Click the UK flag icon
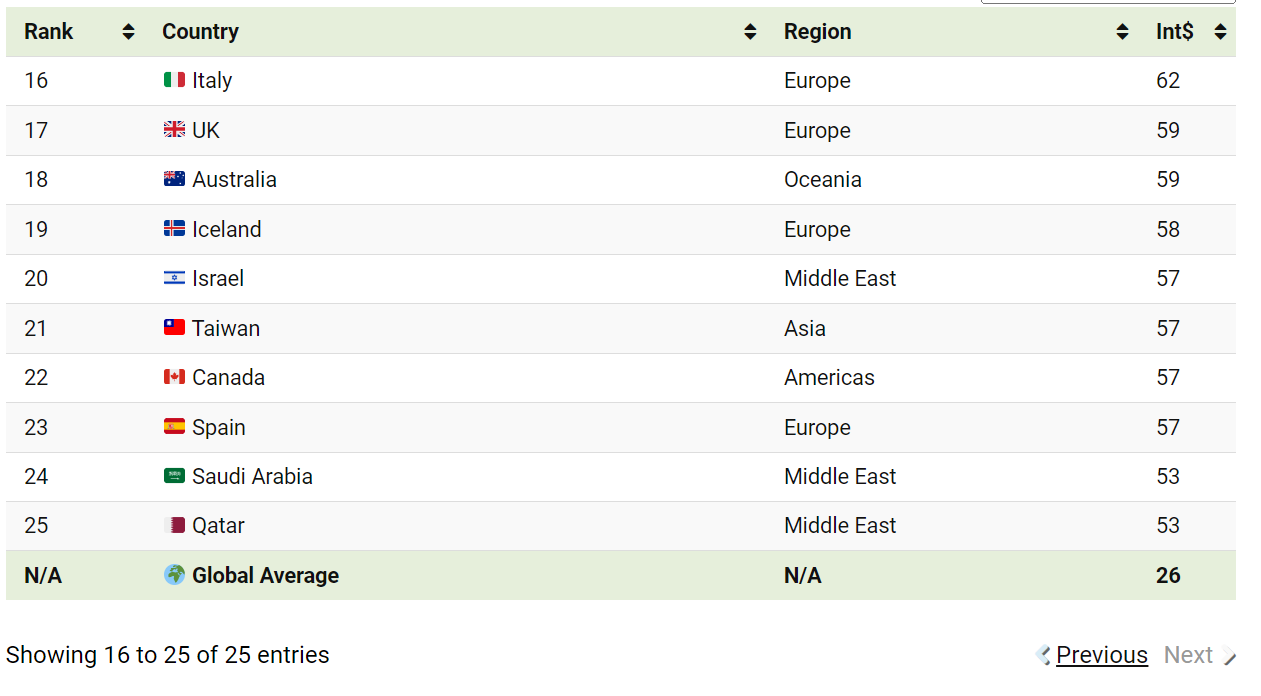This screenshot has width=1261, height=696. point(174,130)
